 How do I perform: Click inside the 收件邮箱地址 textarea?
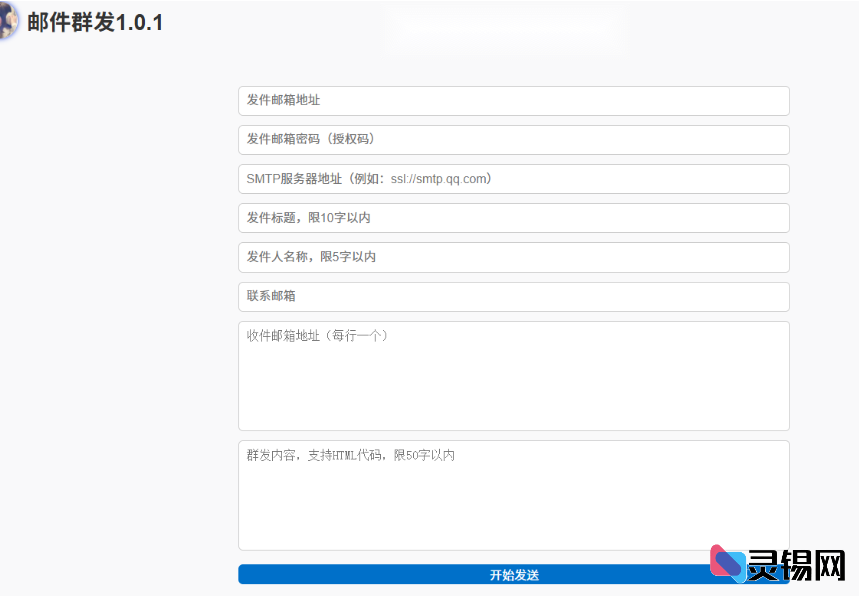pyautogui.click(x=513, y=375)
